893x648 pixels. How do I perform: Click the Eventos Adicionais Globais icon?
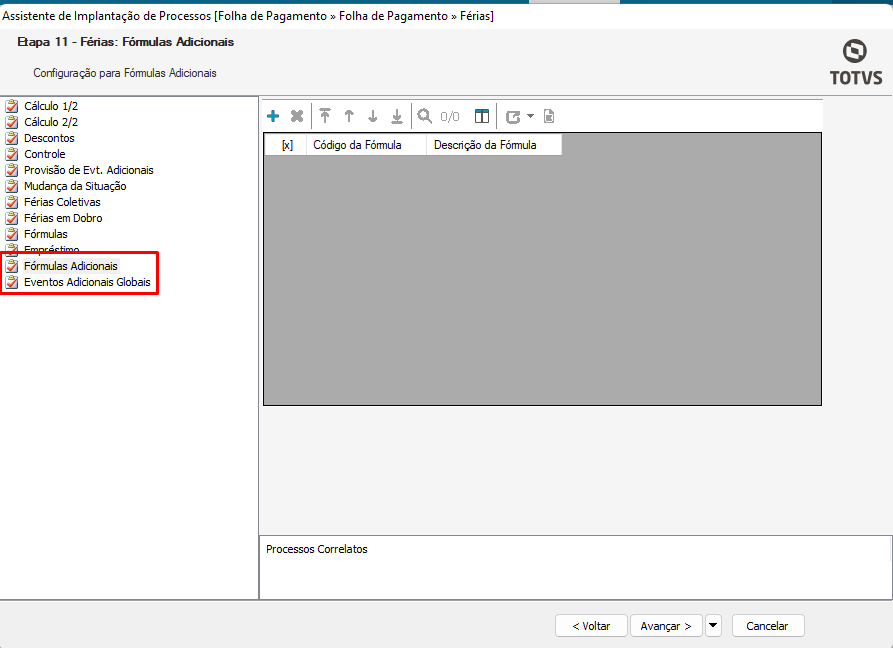click(x=11, y=282)
